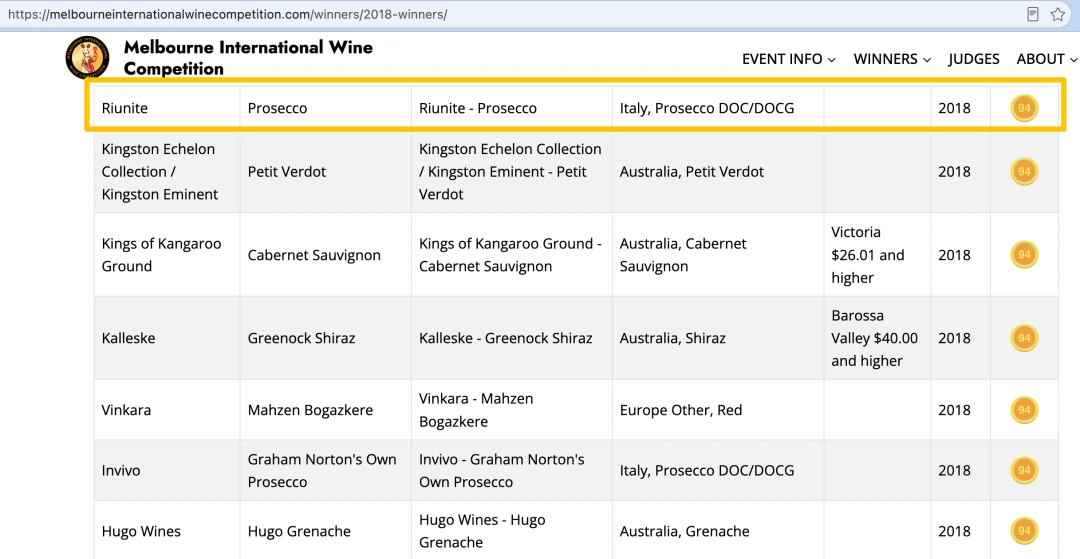The height and width of the screenshot is (559, 1080).
Task: Select the 'Australia, Petit Verdot' cell
Action: click(718, 171)
